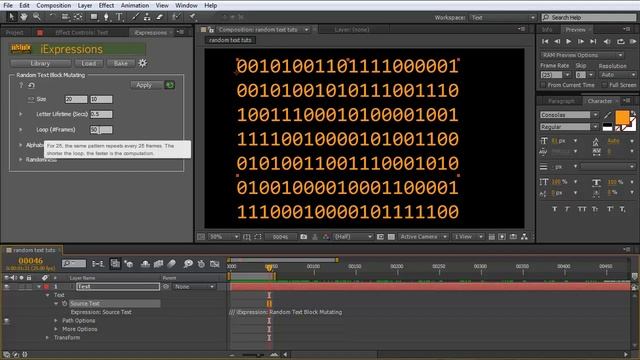640x360 pixels.
Task: Switch to the Project tab
Action: coord(14,33)
